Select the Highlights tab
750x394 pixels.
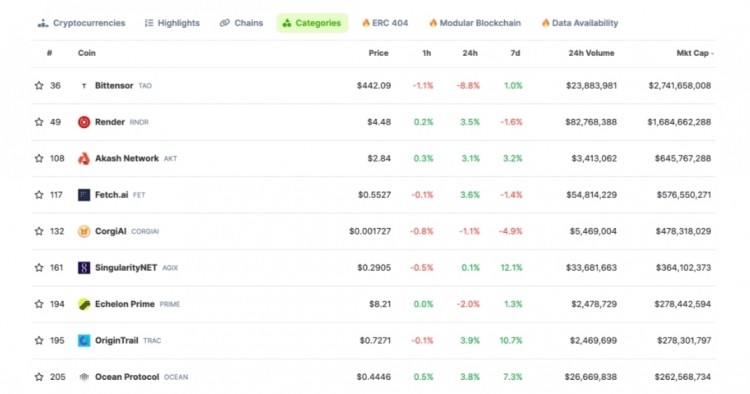(x=172, y=23)
